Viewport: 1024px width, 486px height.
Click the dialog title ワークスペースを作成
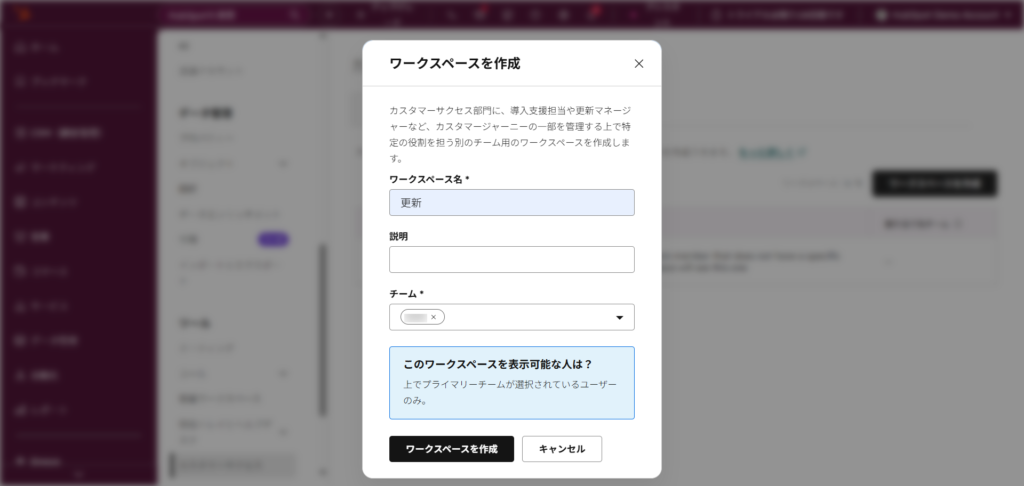[455, 63]
